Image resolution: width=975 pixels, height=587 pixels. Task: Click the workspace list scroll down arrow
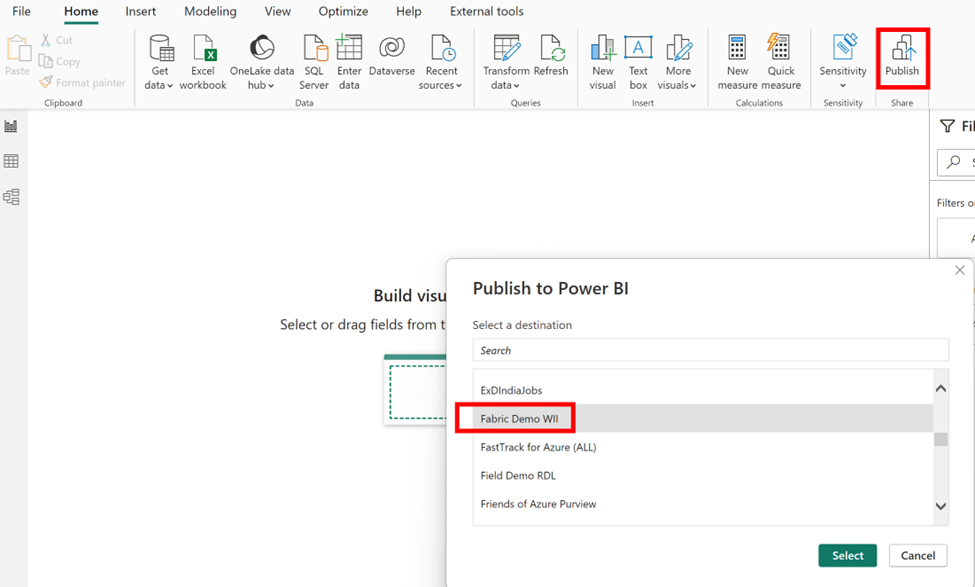point(941,506)
